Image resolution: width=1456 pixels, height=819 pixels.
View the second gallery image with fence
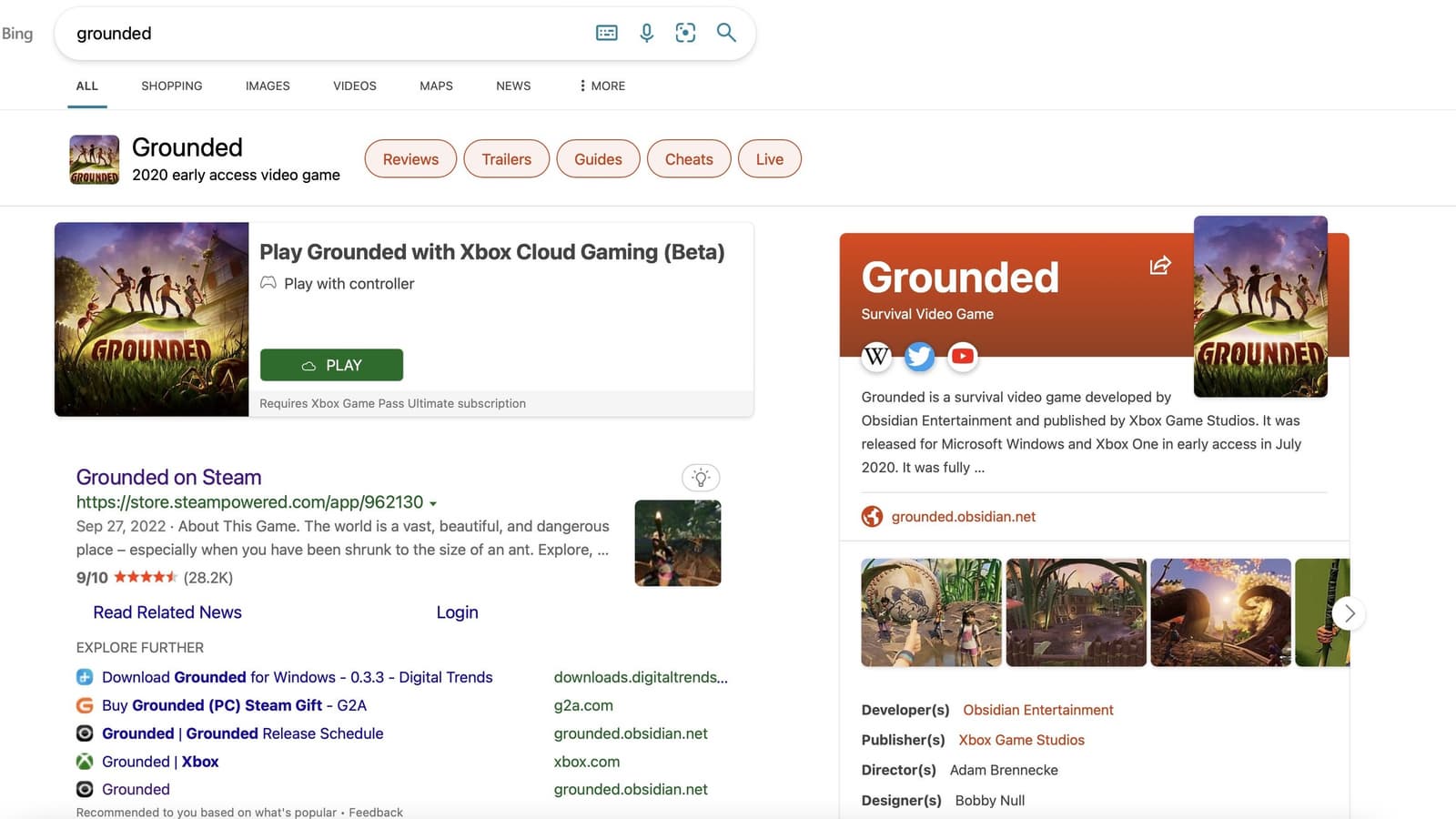pyautogui.click(x=1076, y=612)
